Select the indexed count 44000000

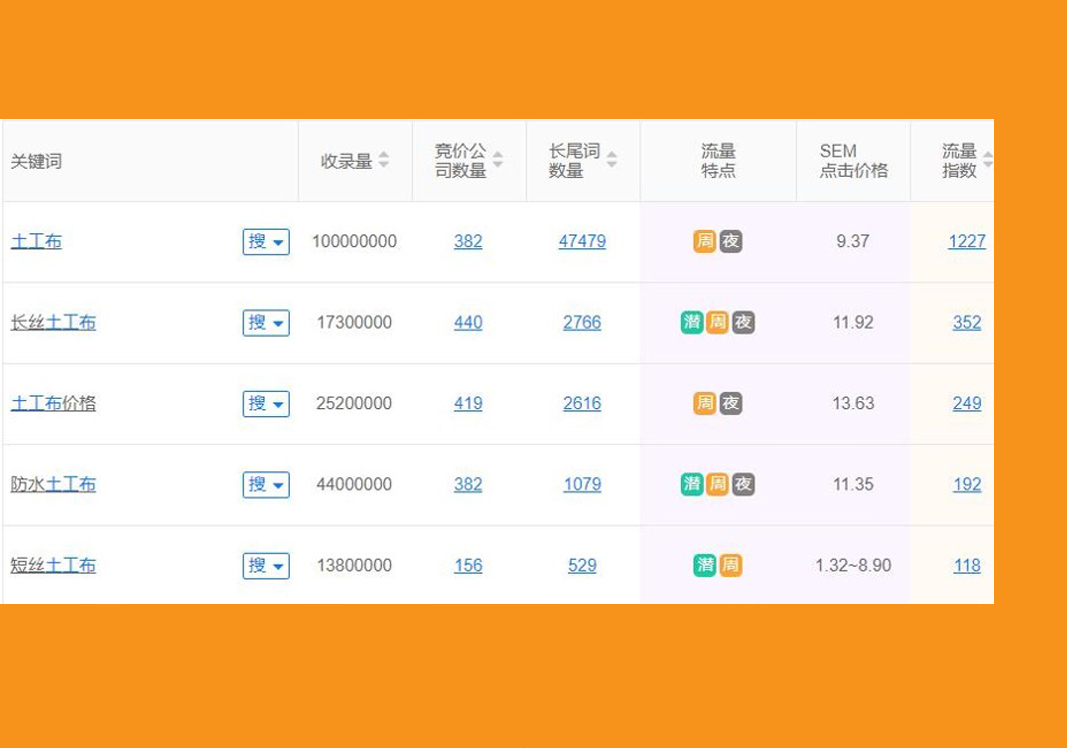tap(354, 484)
